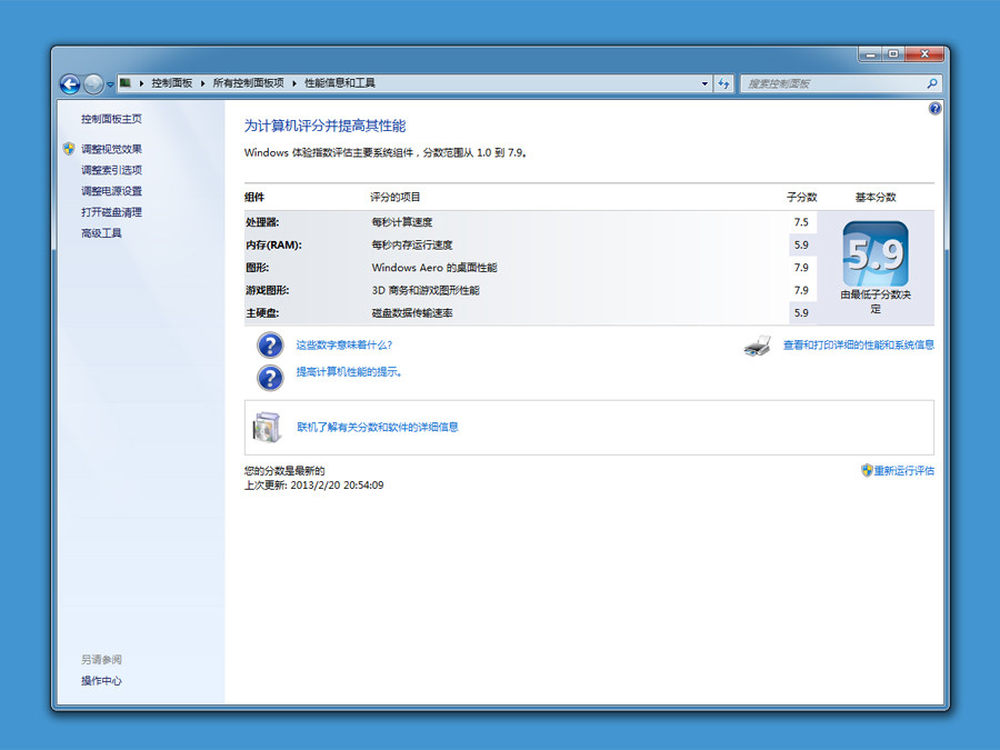This screenshot has height=750, width=1000.
Task: Click the question icon beside 这些数字意味着什么
Action: (270, 345)
